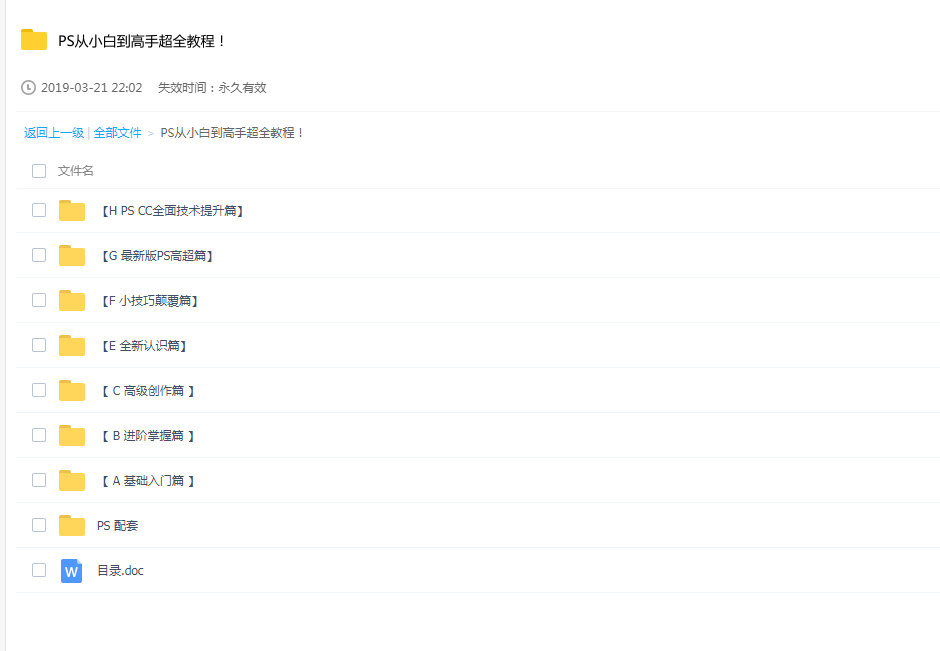Image resolution: width=940 pixels, height=651 pixels.
Task: Check the box for 【 B 进阶掌握篇 】
Action: click(39, 435)
